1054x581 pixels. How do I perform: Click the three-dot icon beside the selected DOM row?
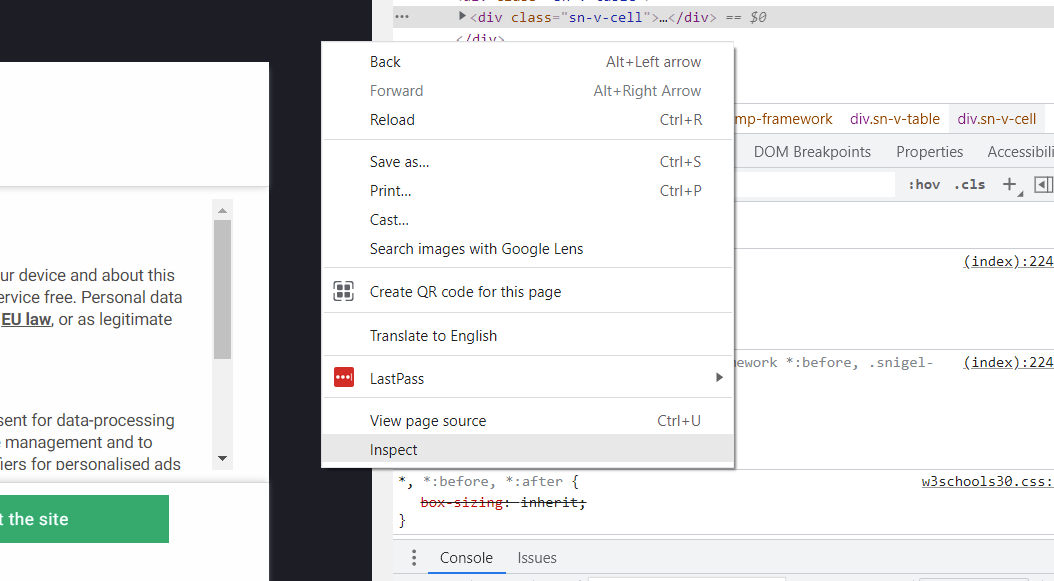[x=401, y=17]
